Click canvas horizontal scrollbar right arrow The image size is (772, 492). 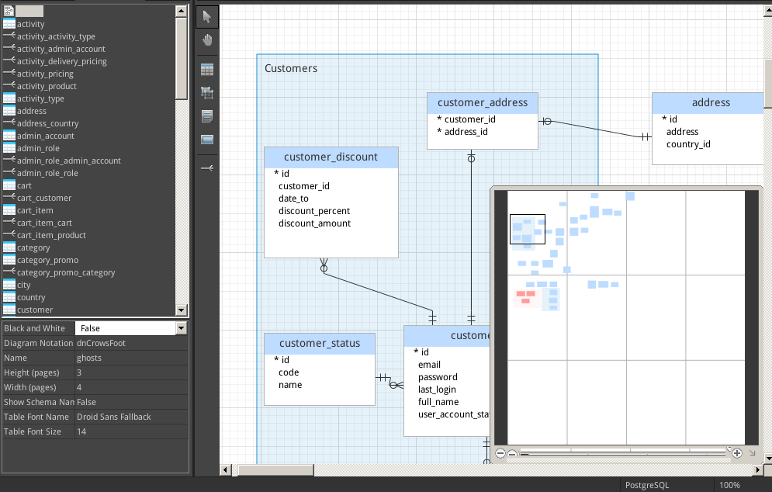[x=758, y=470]
